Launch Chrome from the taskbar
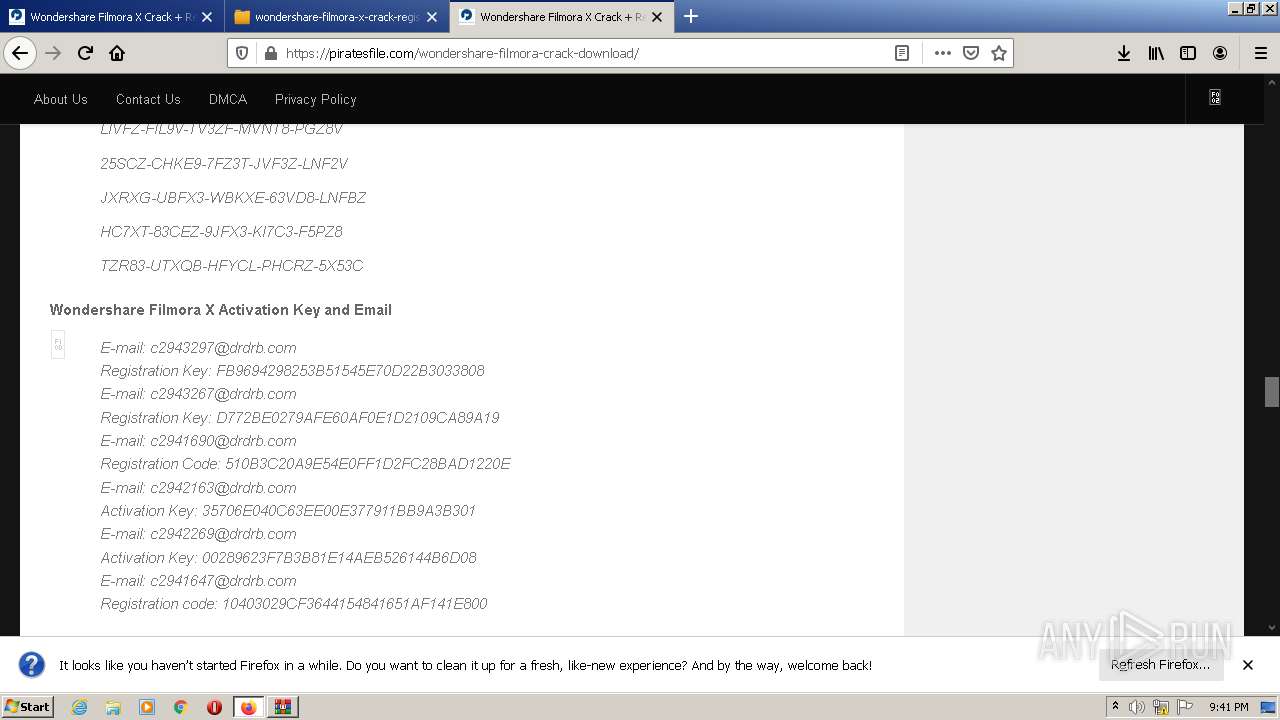Image resolution: width=1280 pixels, height=720 pixels. coord(181,707)
